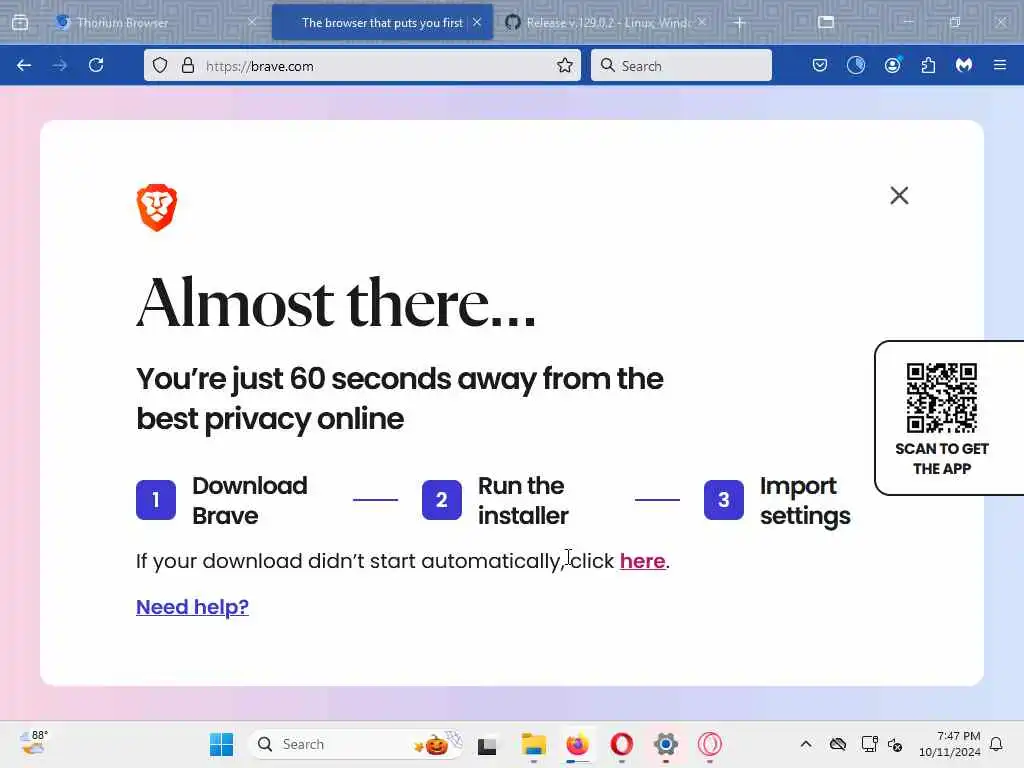Open Firefox View icon in tab strip
This screenshot has width=1024, height=768.
pyautogui.click(x=20, y=22)
